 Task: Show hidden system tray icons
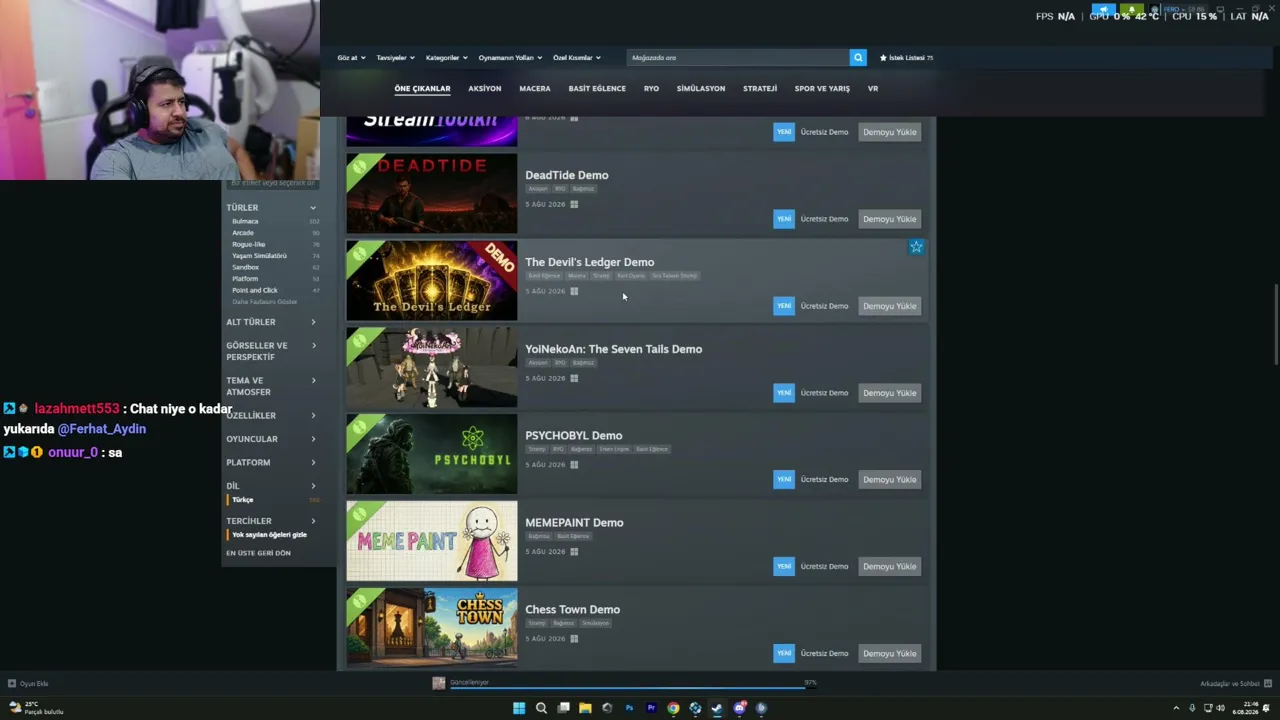tap(1176, 708)
